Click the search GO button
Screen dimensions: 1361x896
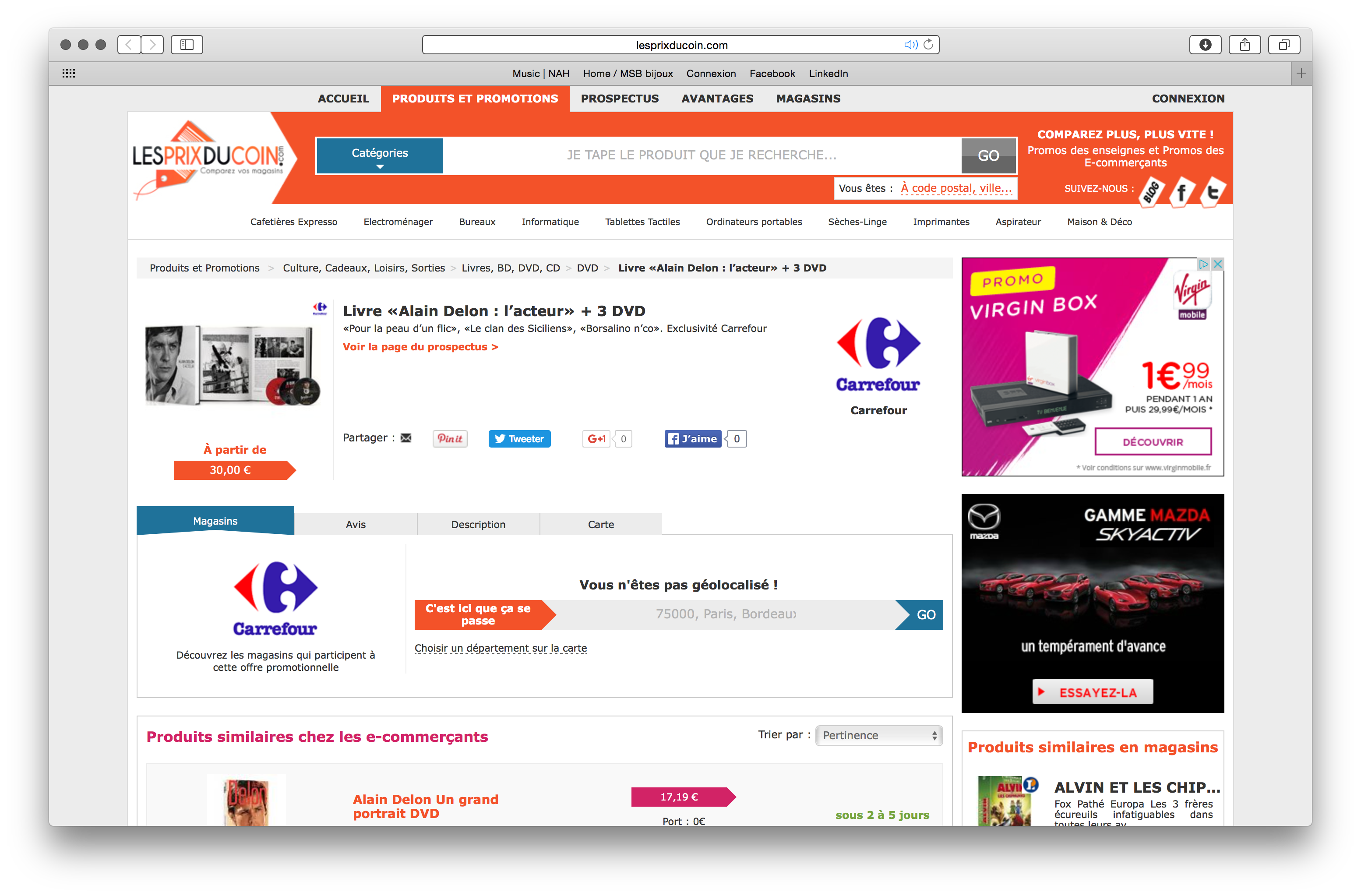click(x=988, y=155)
